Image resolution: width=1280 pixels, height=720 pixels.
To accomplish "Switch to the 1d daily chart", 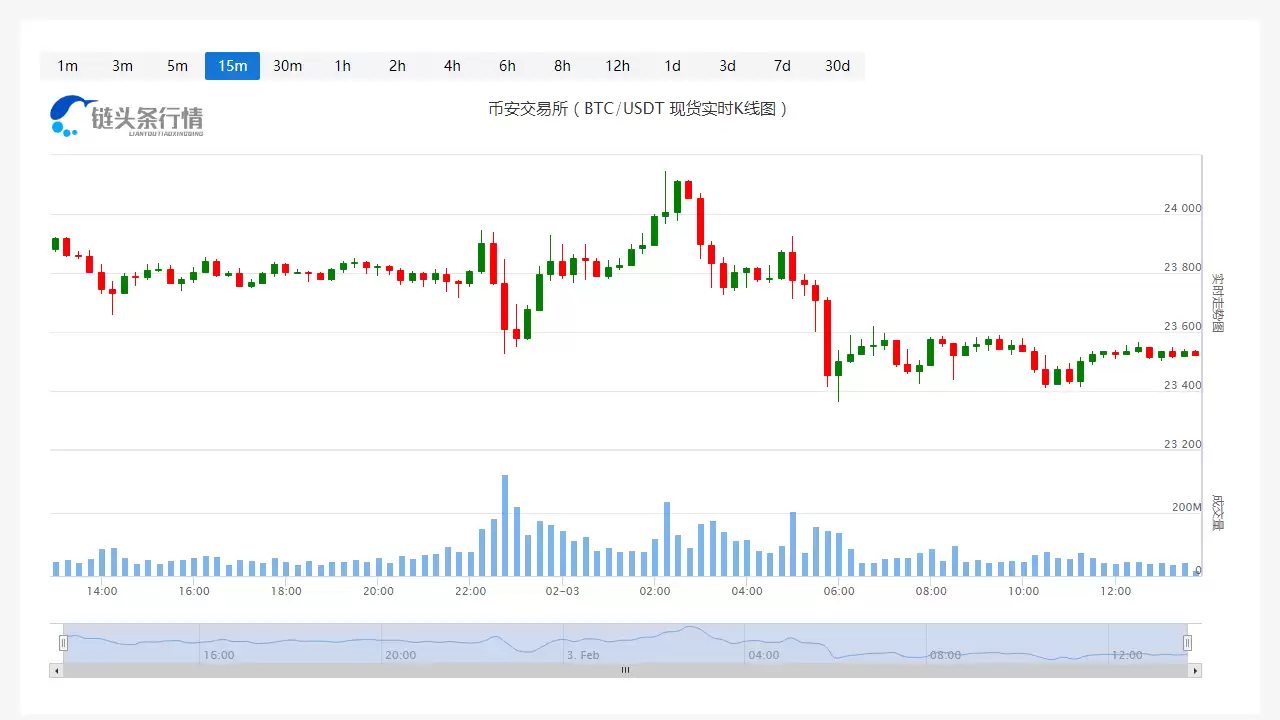I will pos(672,66).
